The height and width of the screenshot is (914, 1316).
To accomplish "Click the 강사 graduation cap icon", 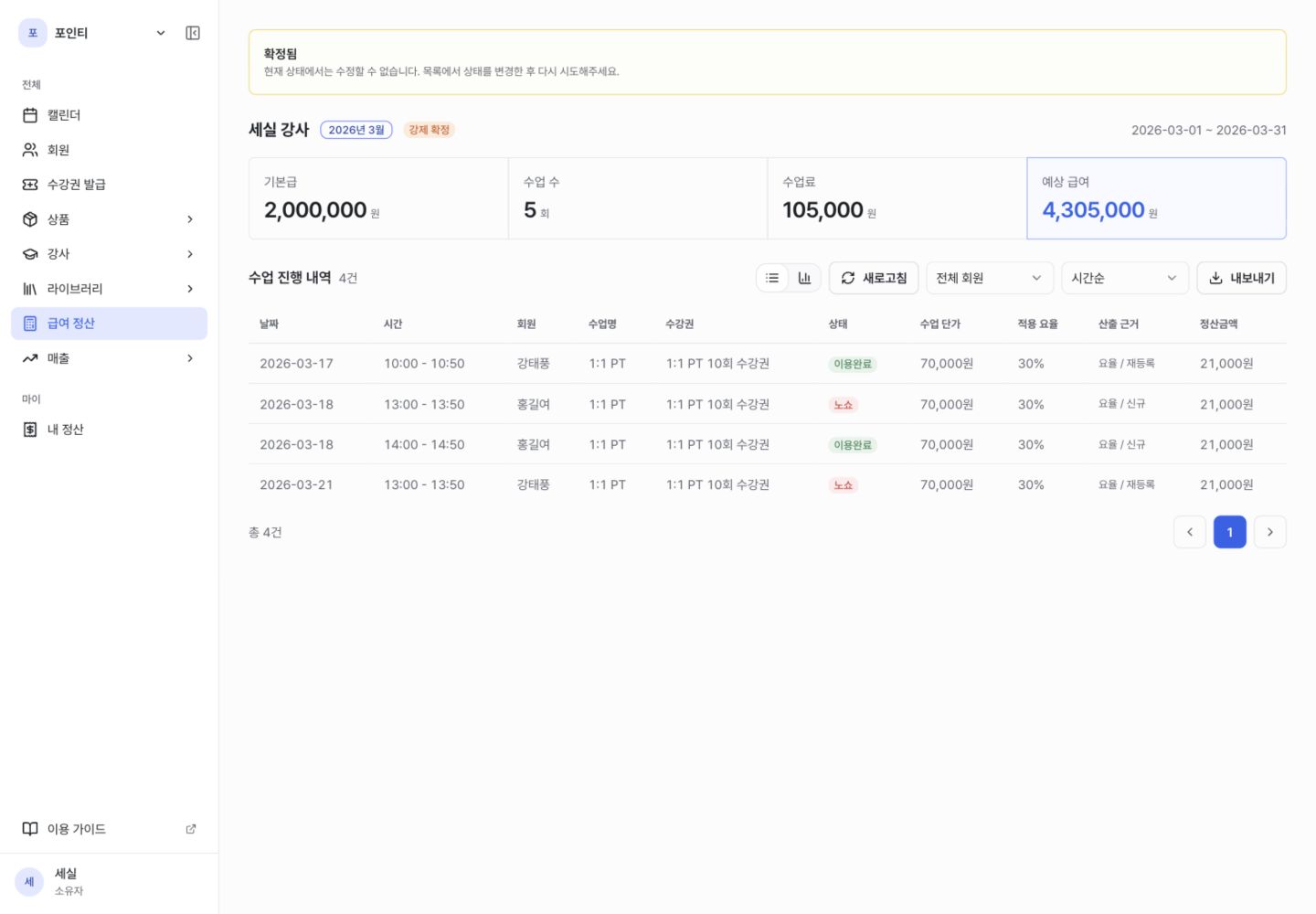I will (x=30, y=254).
